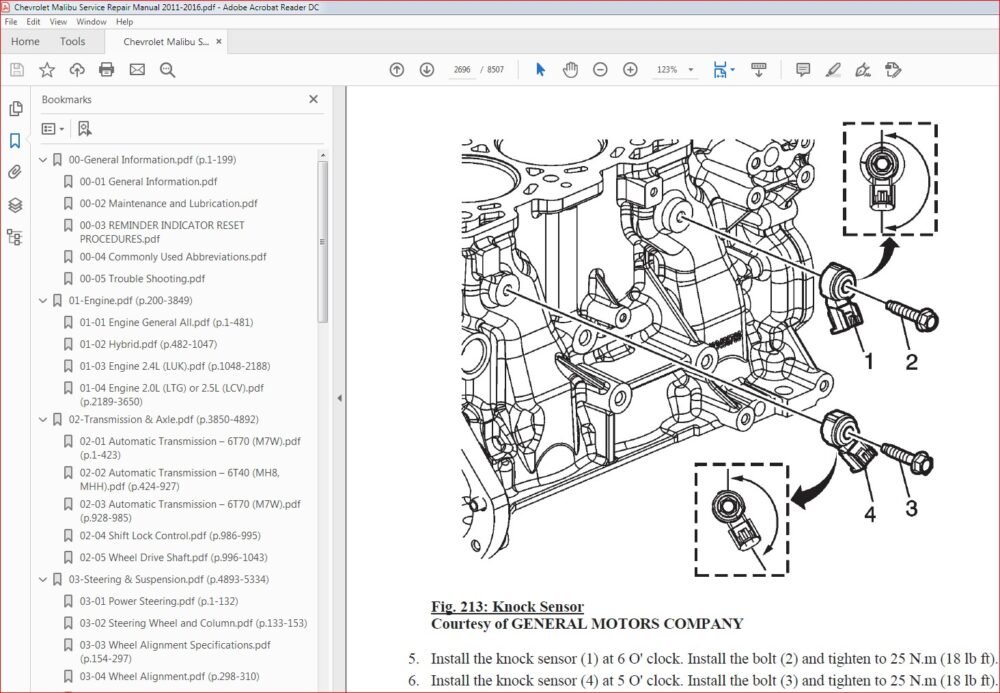Click the scrolling mode toolbar icon
This screenshot has width=1000, height=693.
coord(758,69)
